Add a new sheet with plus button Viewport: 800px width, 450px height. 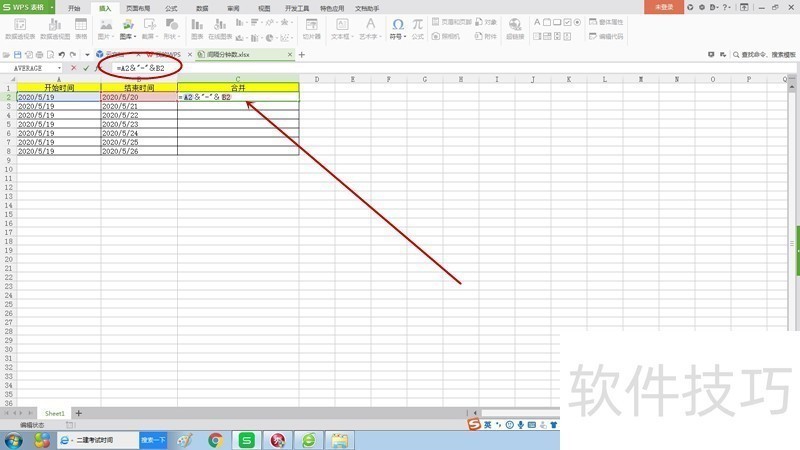click(x=79, y=413)
